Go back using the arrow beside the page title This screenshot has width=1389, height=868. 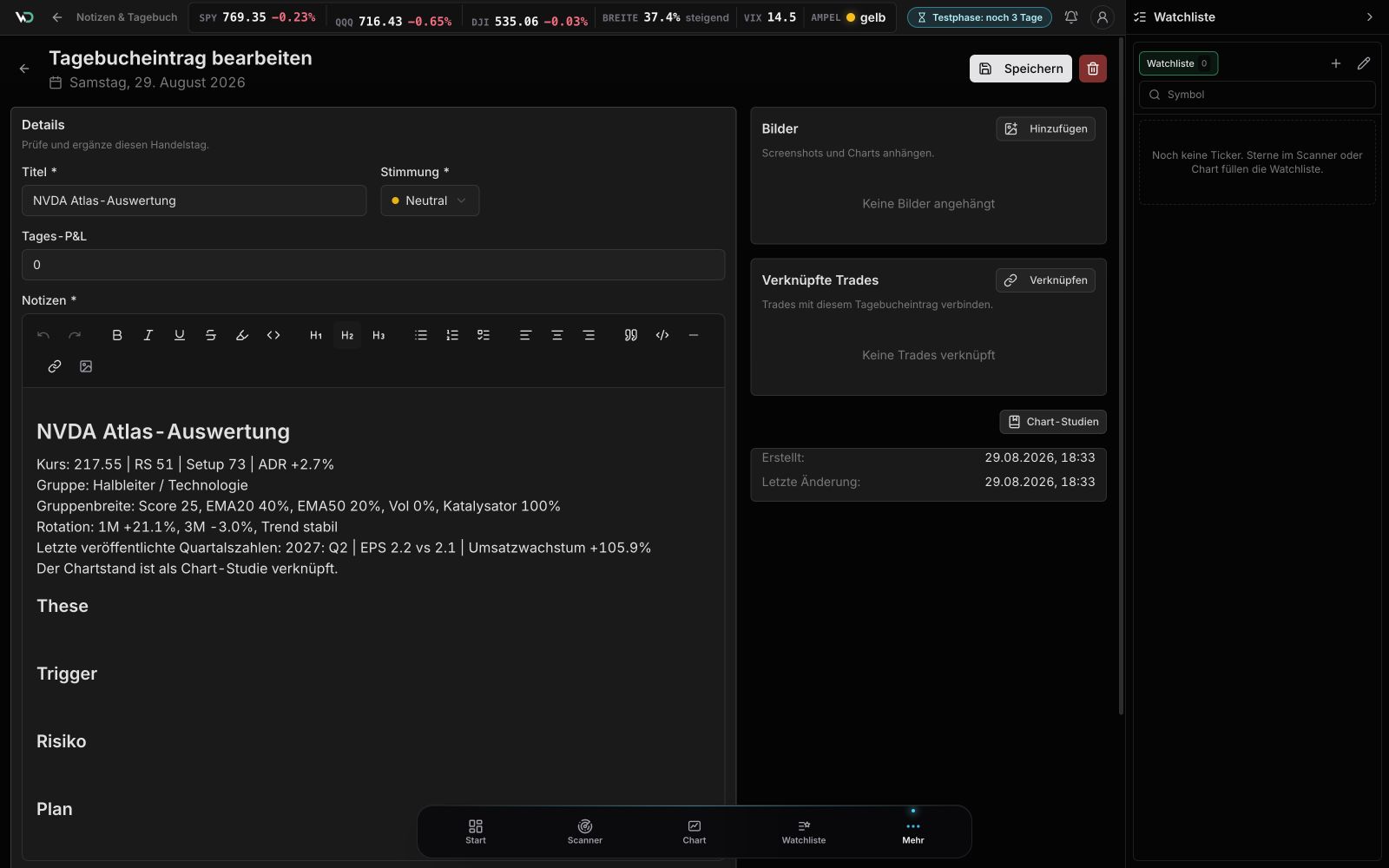click(x=24, y=69)
